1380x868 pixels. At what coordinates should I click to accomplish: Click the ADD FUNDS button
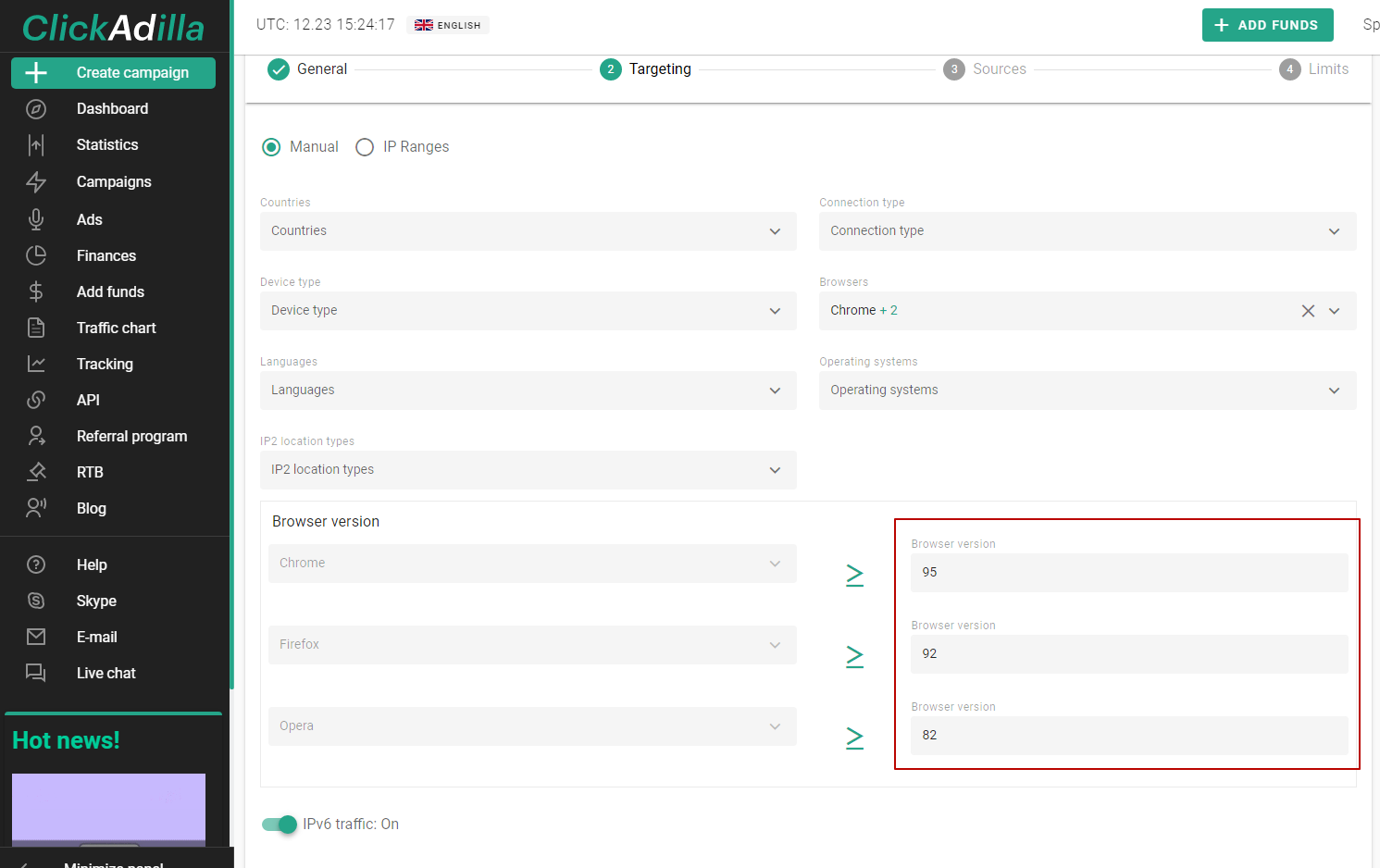[1267, 25]
